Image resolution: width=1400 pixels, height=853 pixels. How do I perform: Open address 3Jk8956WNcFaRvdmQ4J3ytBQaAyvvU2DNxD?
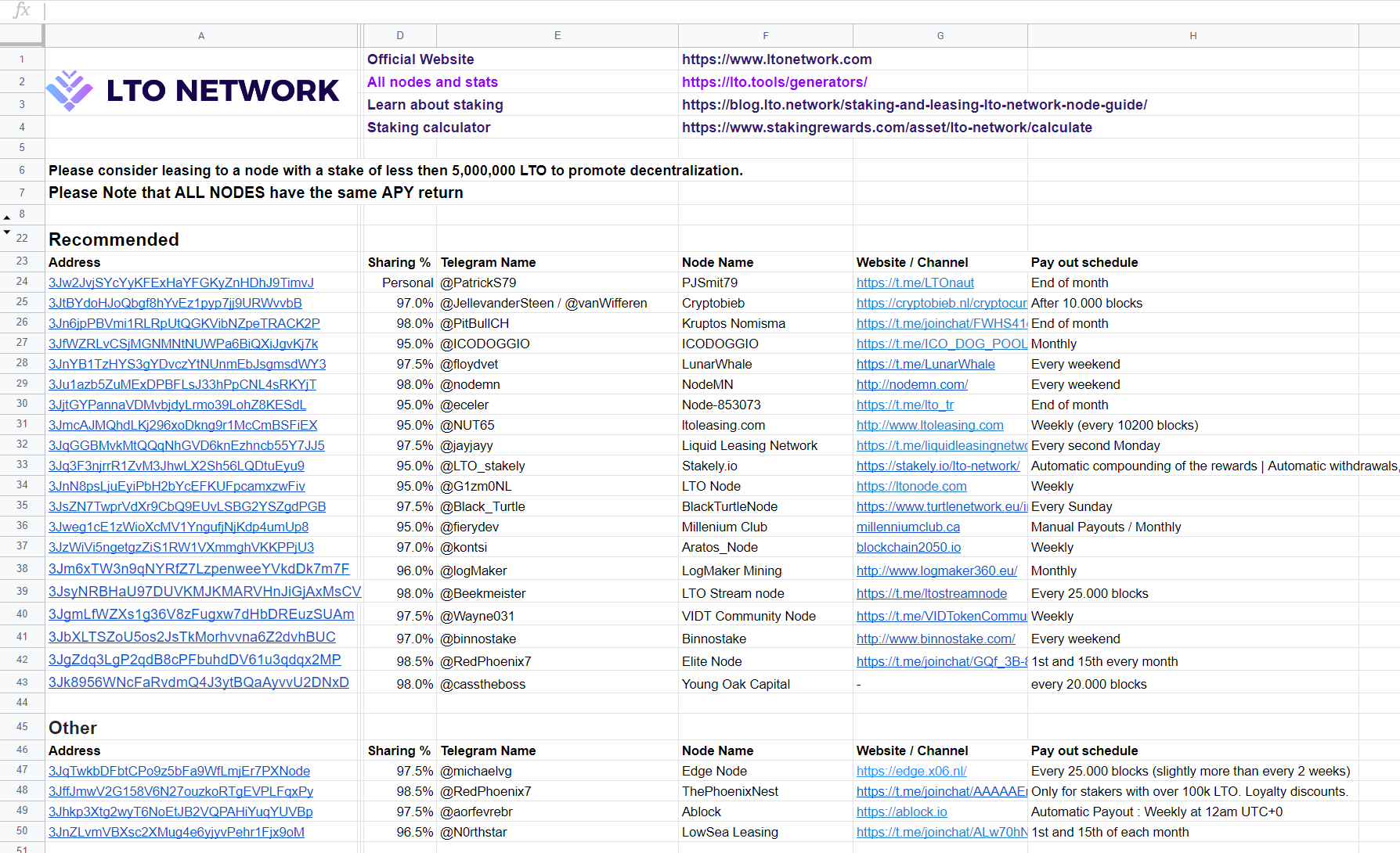pos(199,682)
